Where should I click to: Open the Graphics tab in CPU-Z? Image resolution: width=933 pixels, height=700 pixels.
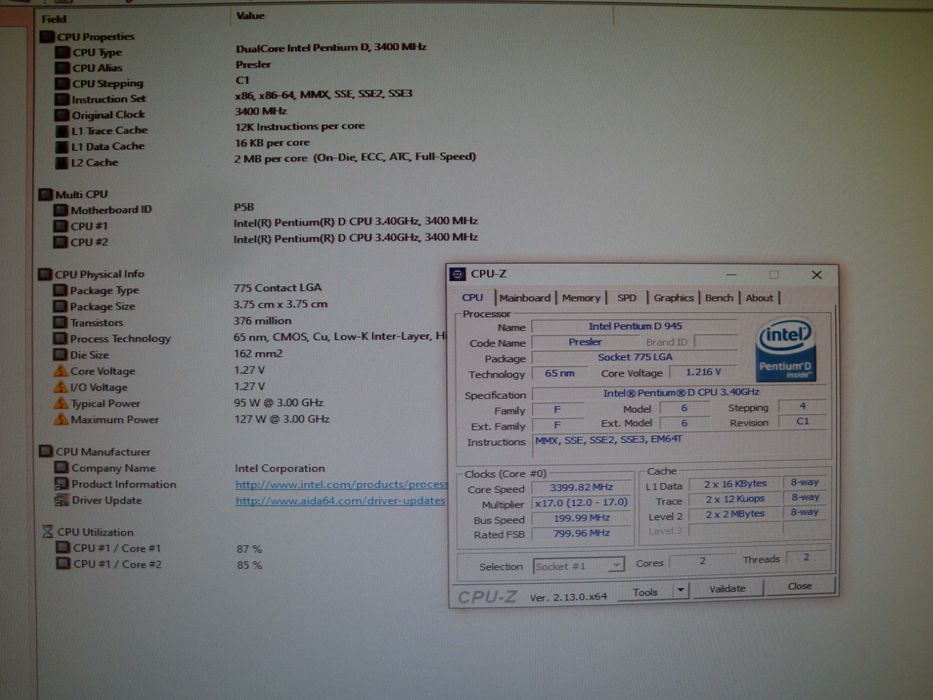tap(674, 298)
